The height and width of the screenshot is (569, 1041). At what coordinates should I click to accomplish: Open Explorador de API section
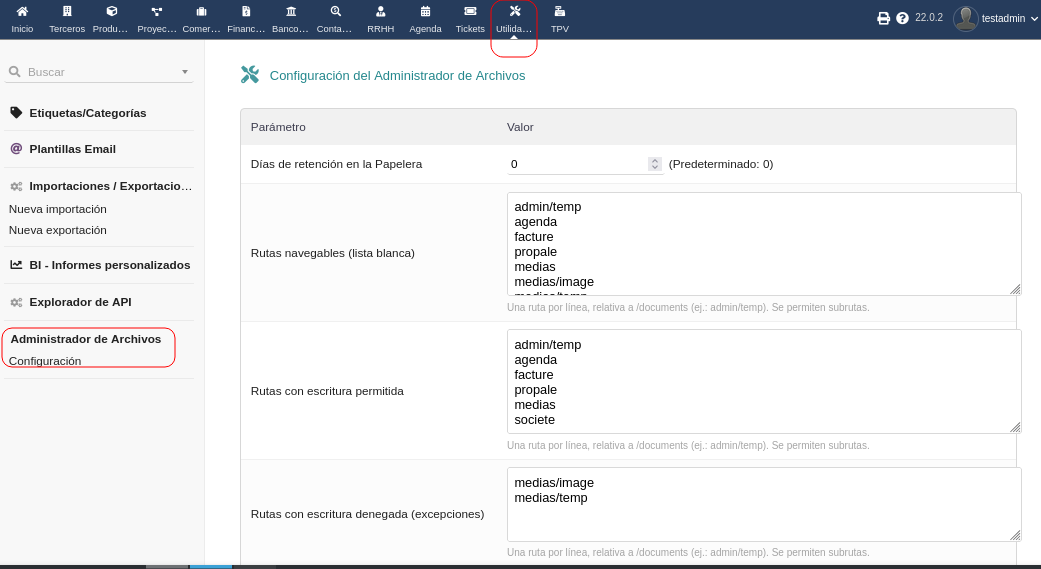click(x=80, y=302)
